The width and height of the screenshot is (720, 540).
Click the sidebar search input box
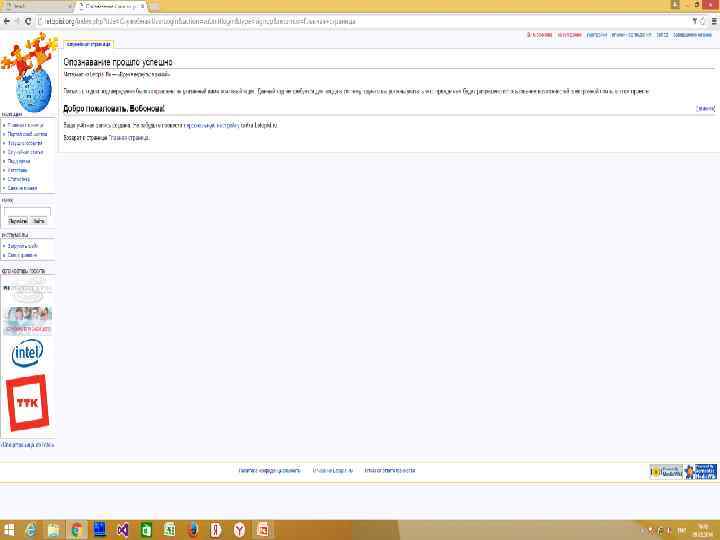pyautogui.click(x=27, y=211)
